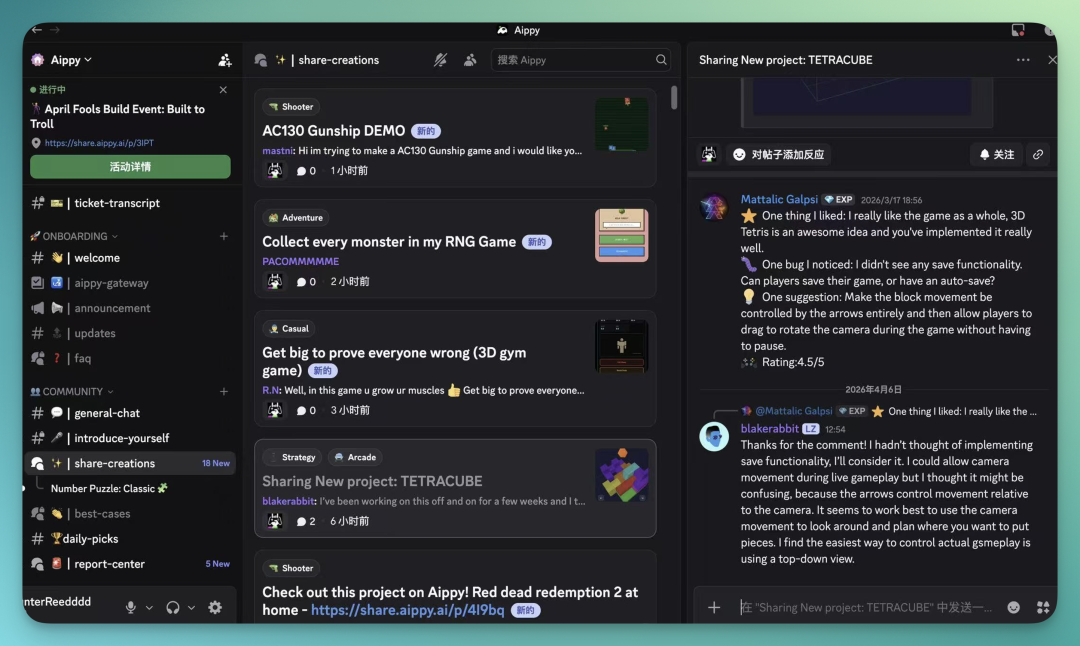1080x646 pixels.
Task: Open the microphone input options chevron
Action: [149, 607]
